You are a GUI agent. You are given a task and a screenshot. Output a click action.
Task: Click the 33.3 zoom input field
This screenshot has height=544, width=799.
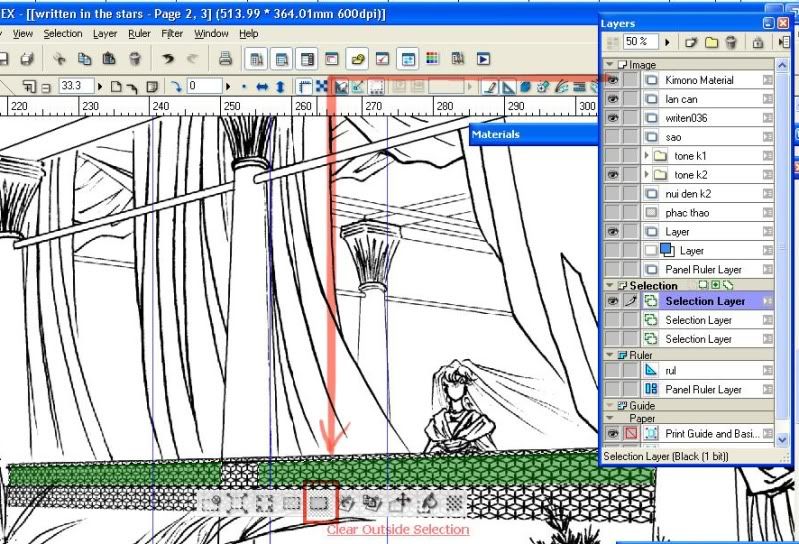point(76,87)
